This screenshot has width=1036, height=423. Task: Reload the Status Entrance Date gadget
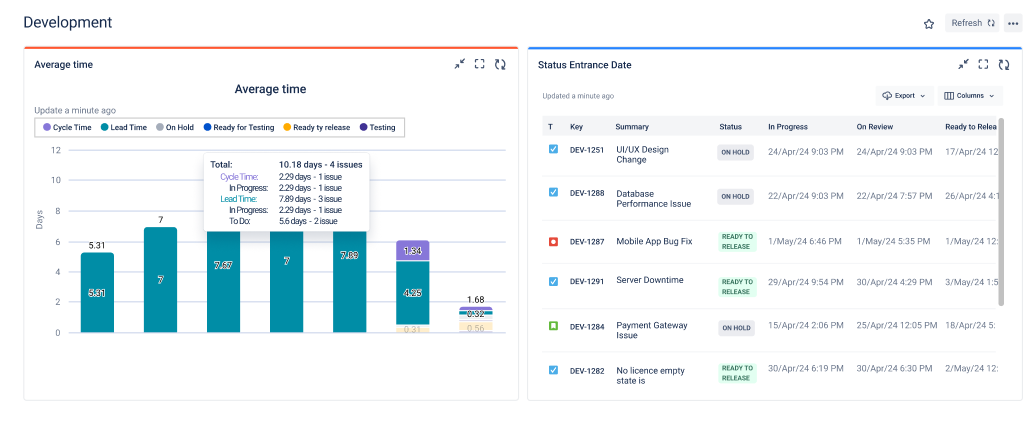[x=1004, y=64]
